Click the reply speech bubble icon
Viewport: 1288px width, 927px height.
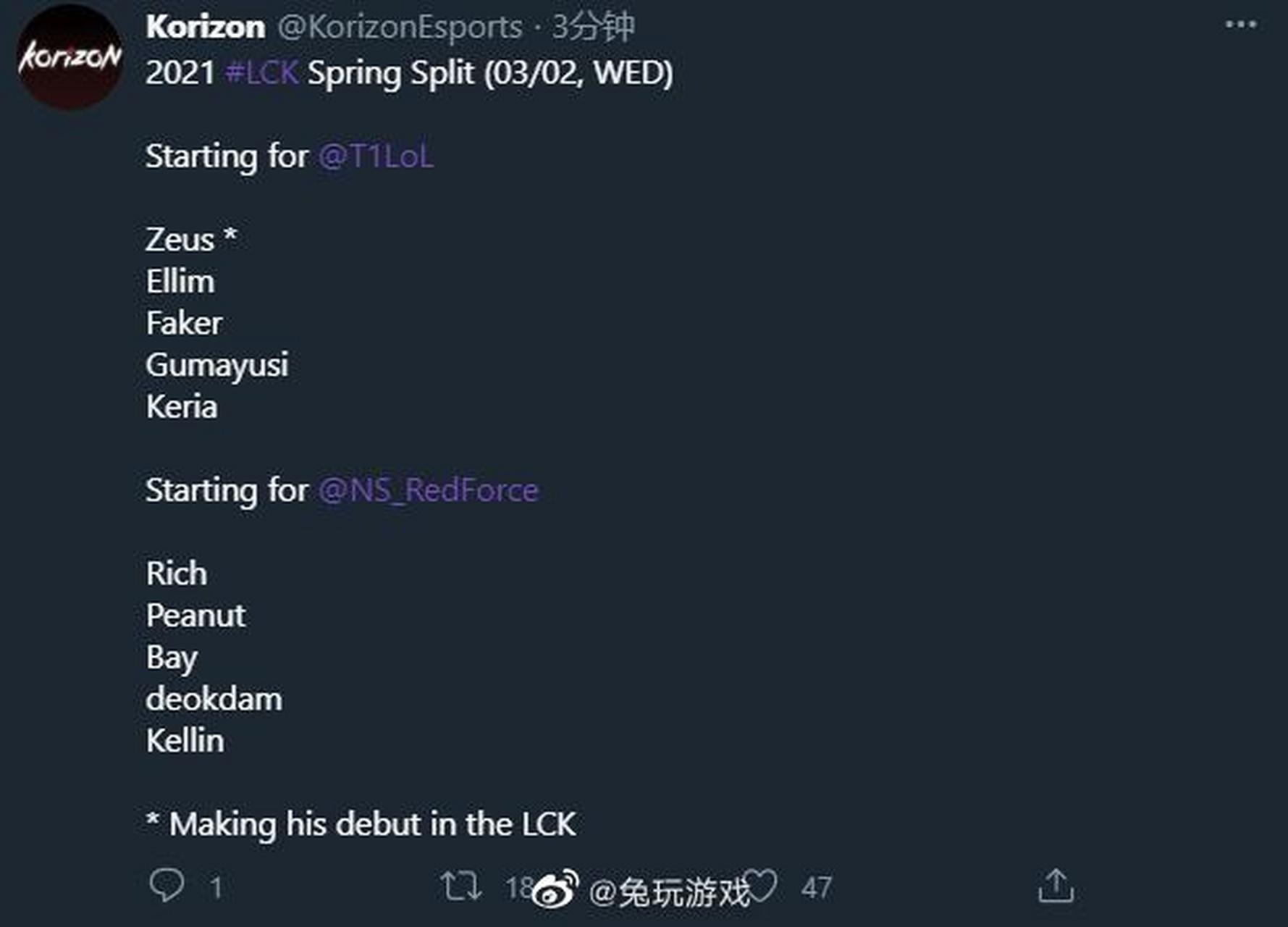(x=167, y=885)
